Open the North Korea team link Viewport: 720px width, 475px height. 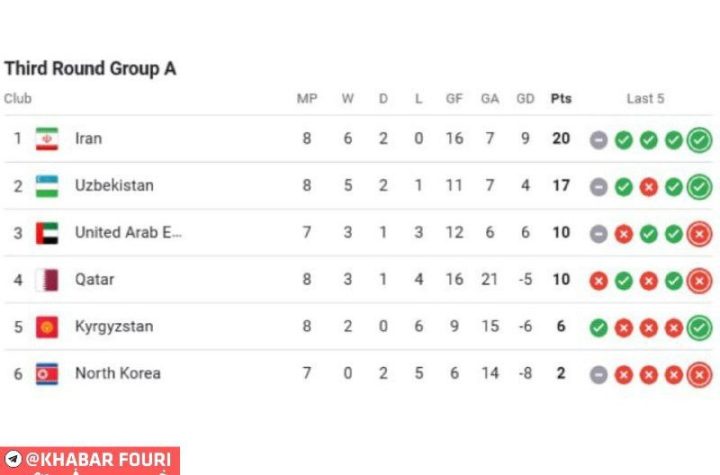[x=117, y=374]
